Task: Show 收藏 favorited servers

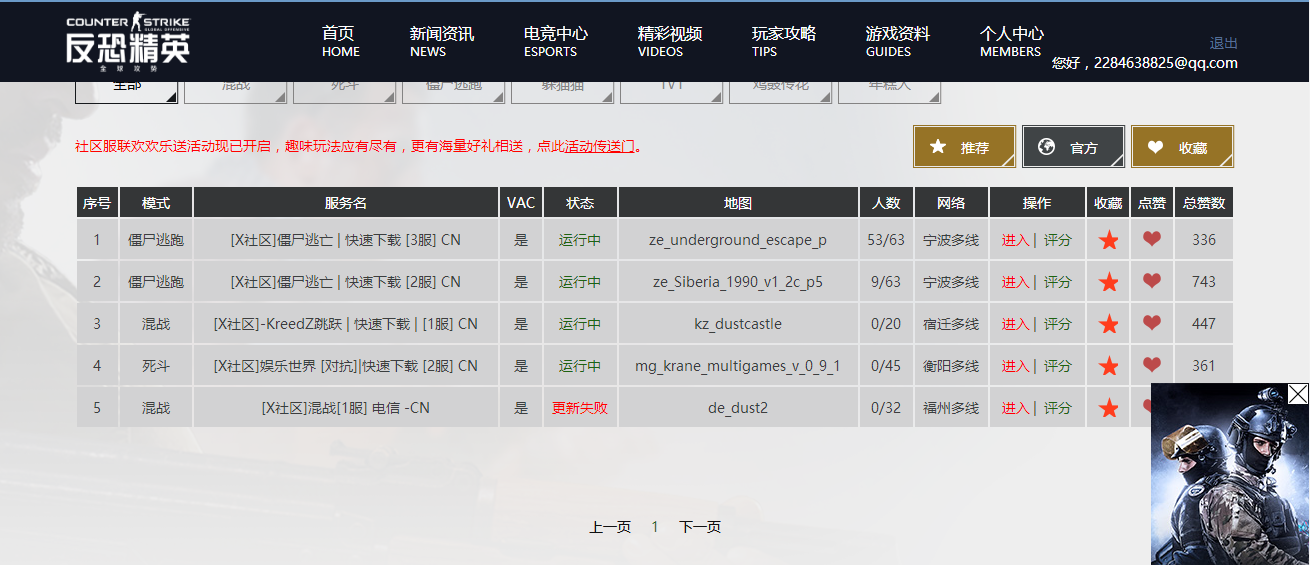Action: 1182,147
